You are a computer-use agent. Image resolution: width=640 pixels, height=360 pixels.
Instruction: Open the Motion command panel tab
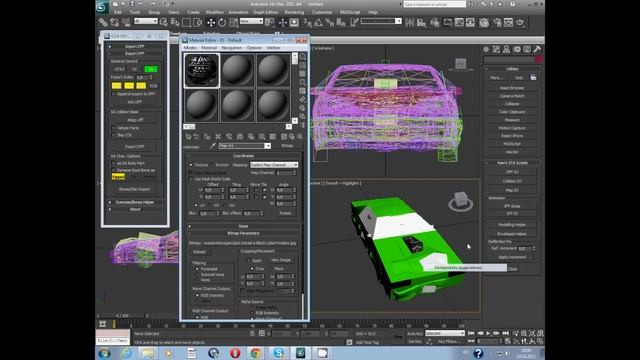(x=517, y=49)
